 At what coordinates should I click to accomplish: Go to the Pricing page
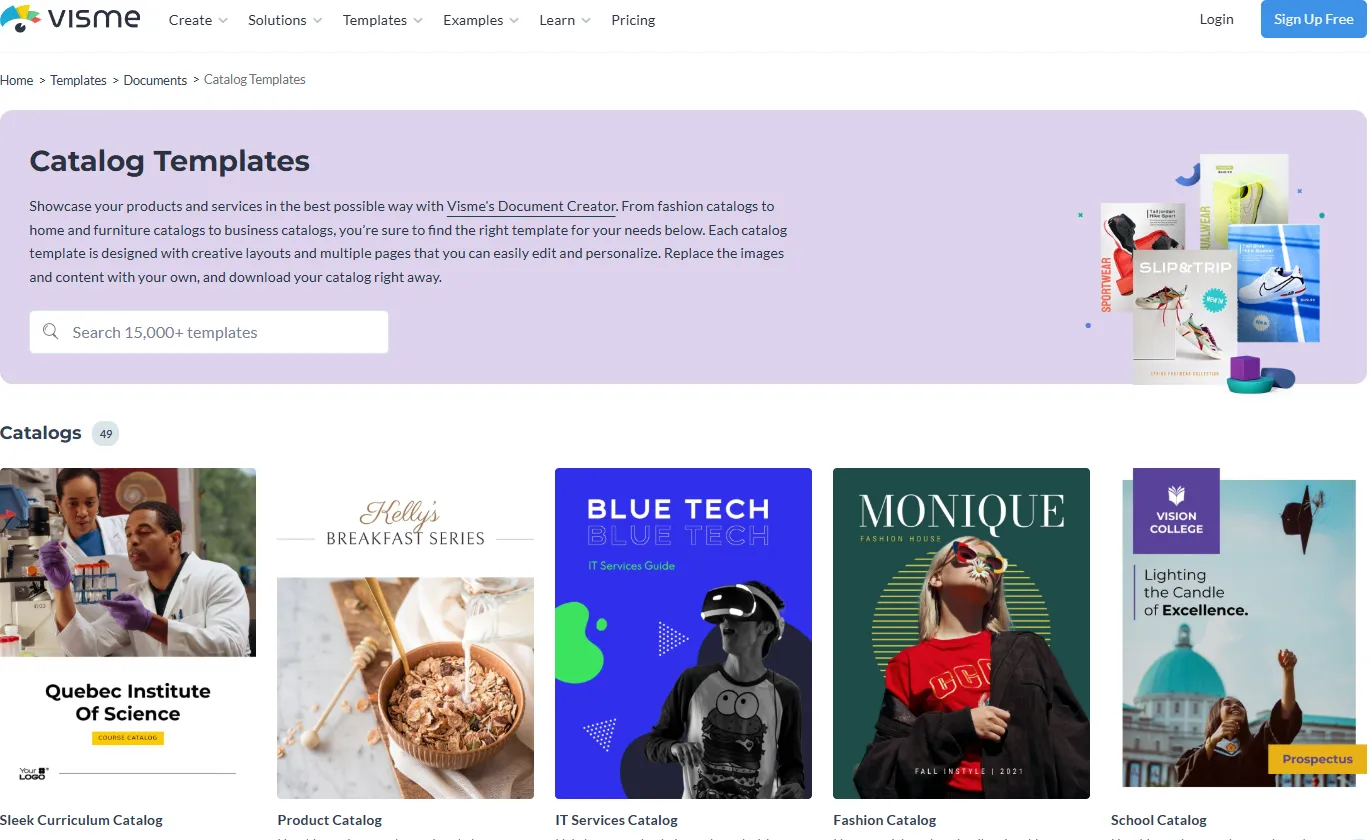[x=633, y=20]
